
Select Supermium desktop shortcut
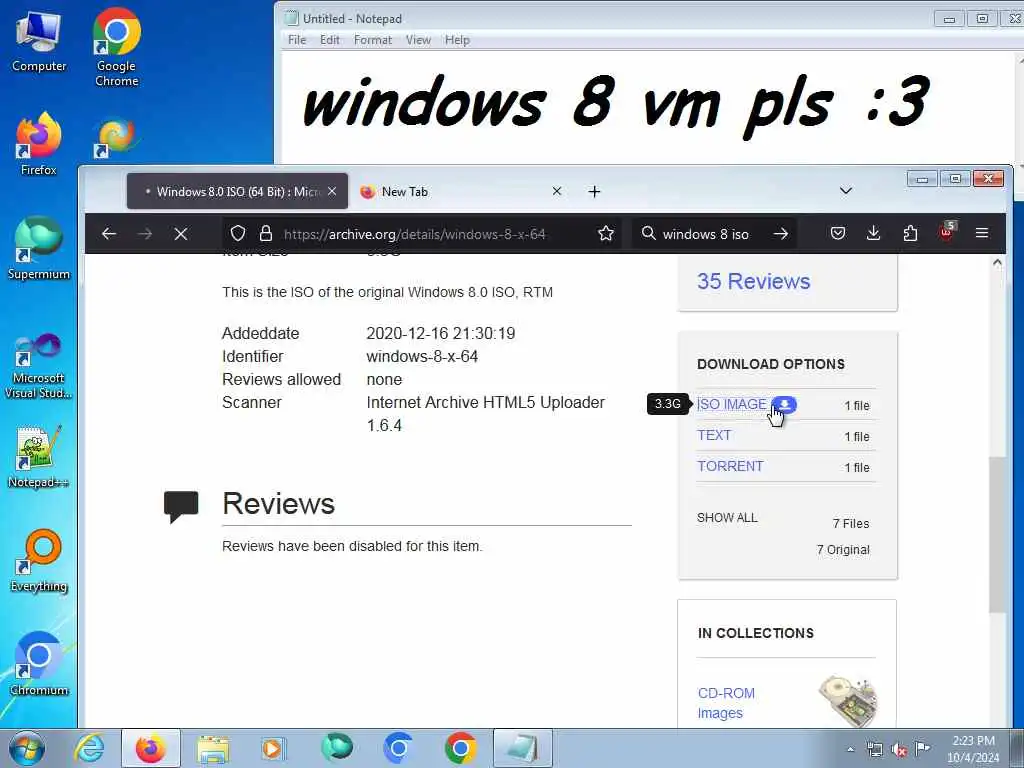point(39,248)
